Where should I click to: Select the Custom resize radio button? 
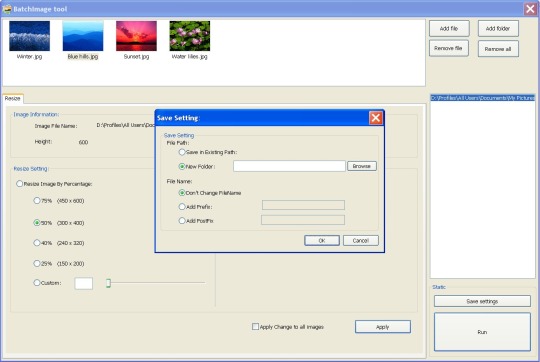coord(37,283)
